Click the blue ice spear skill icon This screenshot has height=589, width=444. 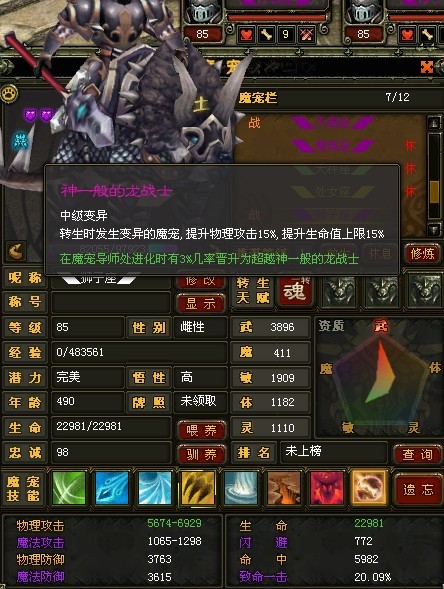coord(112,488)
